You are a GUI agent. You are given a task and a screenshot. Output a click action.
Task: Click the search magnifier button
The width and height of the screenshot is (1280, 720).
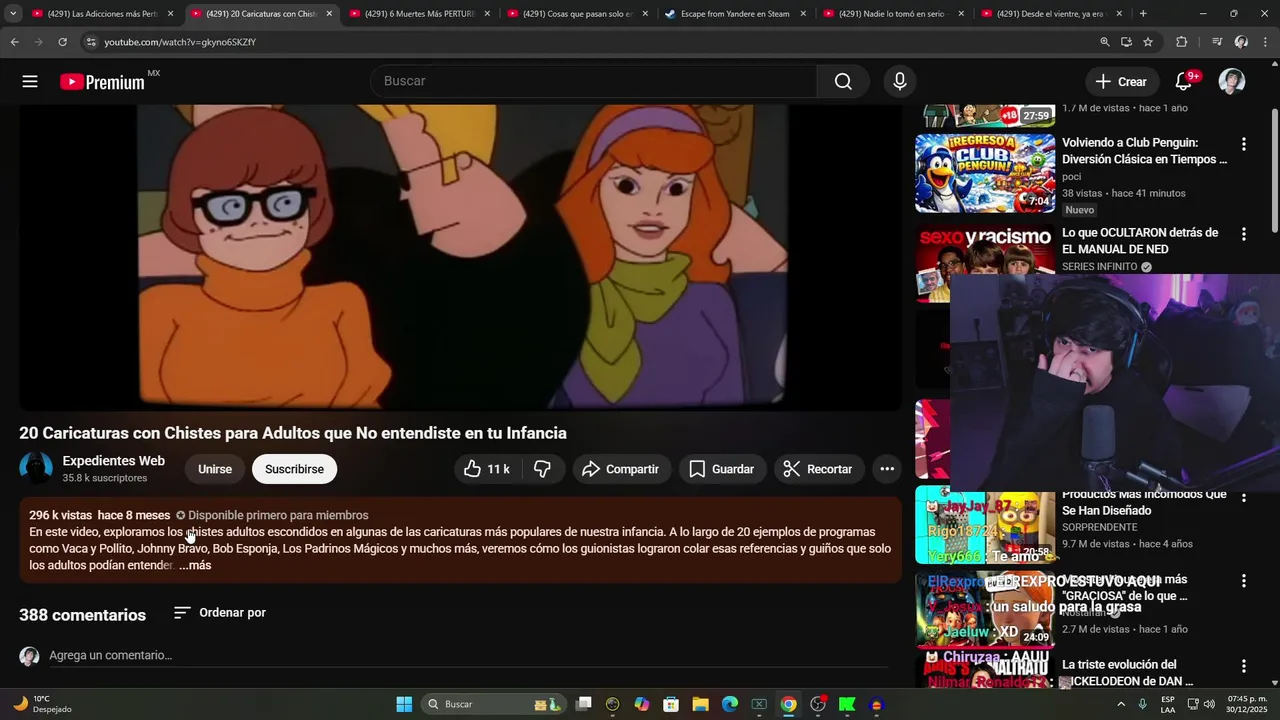coord(843,81)
